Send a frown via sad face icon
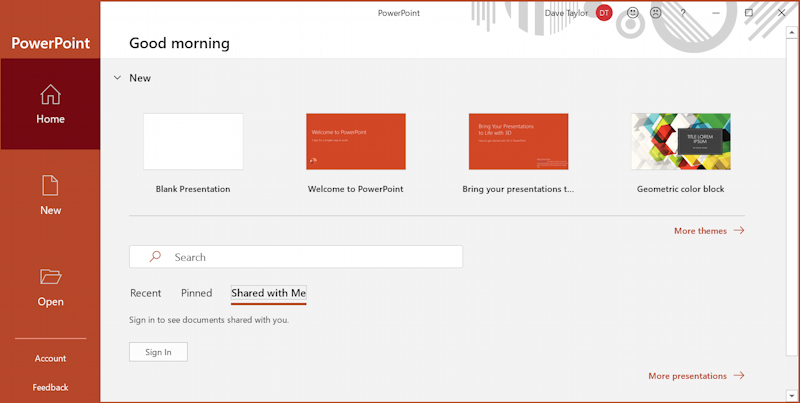Viewport: 800px width, 403px height. click(656, 13)
